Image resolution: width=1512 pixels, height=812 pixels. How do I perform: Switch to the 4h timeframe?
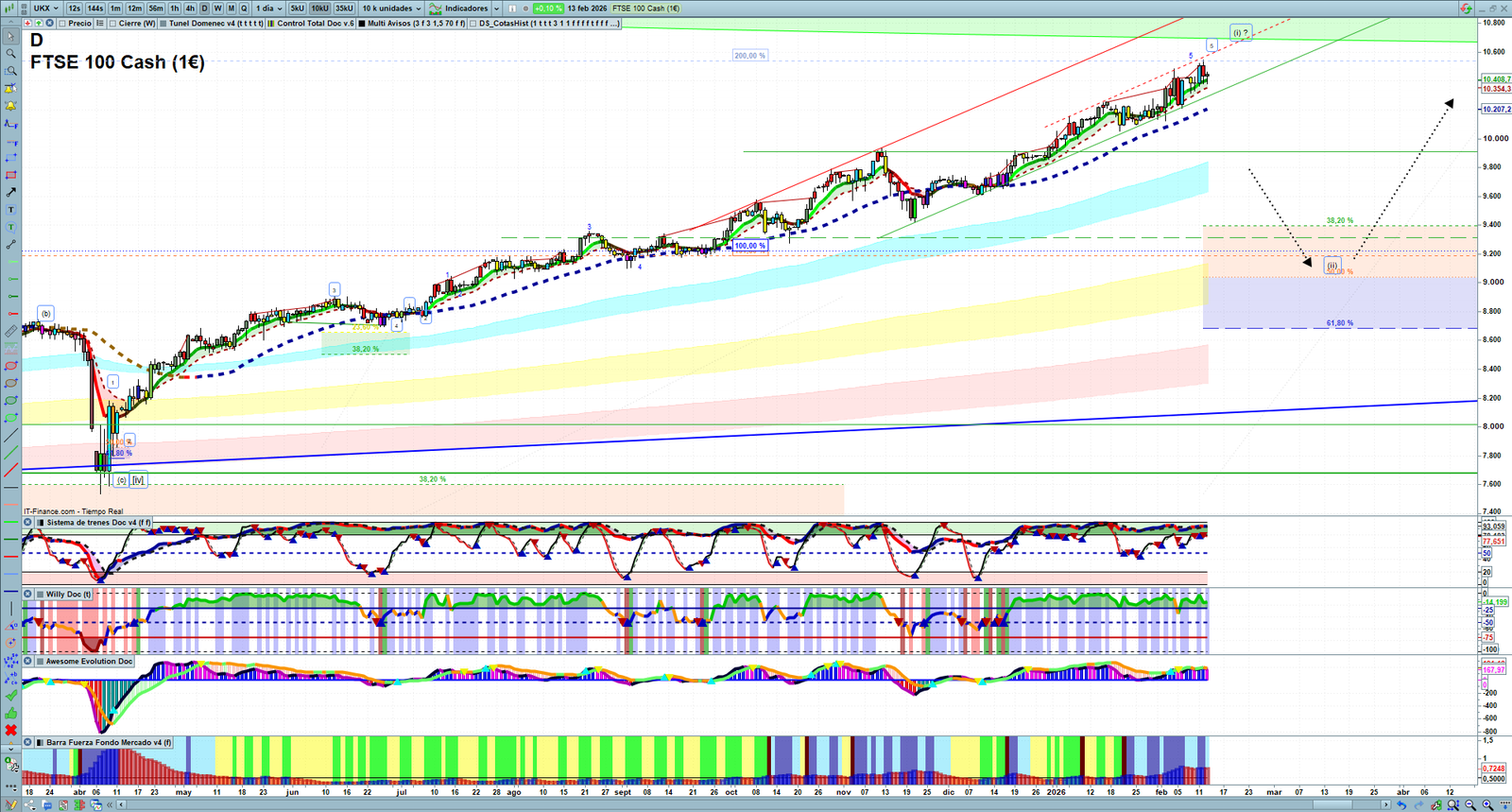(x=190, y=9)
